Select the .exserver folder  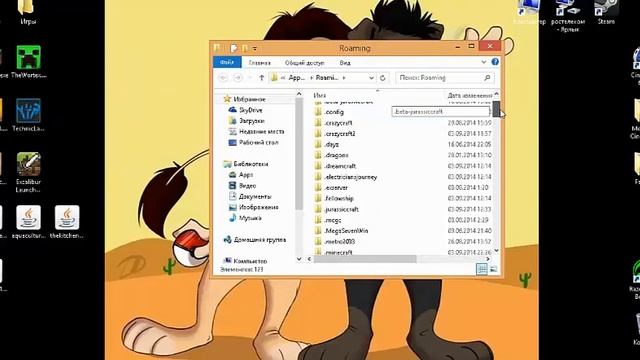(336, 188)
